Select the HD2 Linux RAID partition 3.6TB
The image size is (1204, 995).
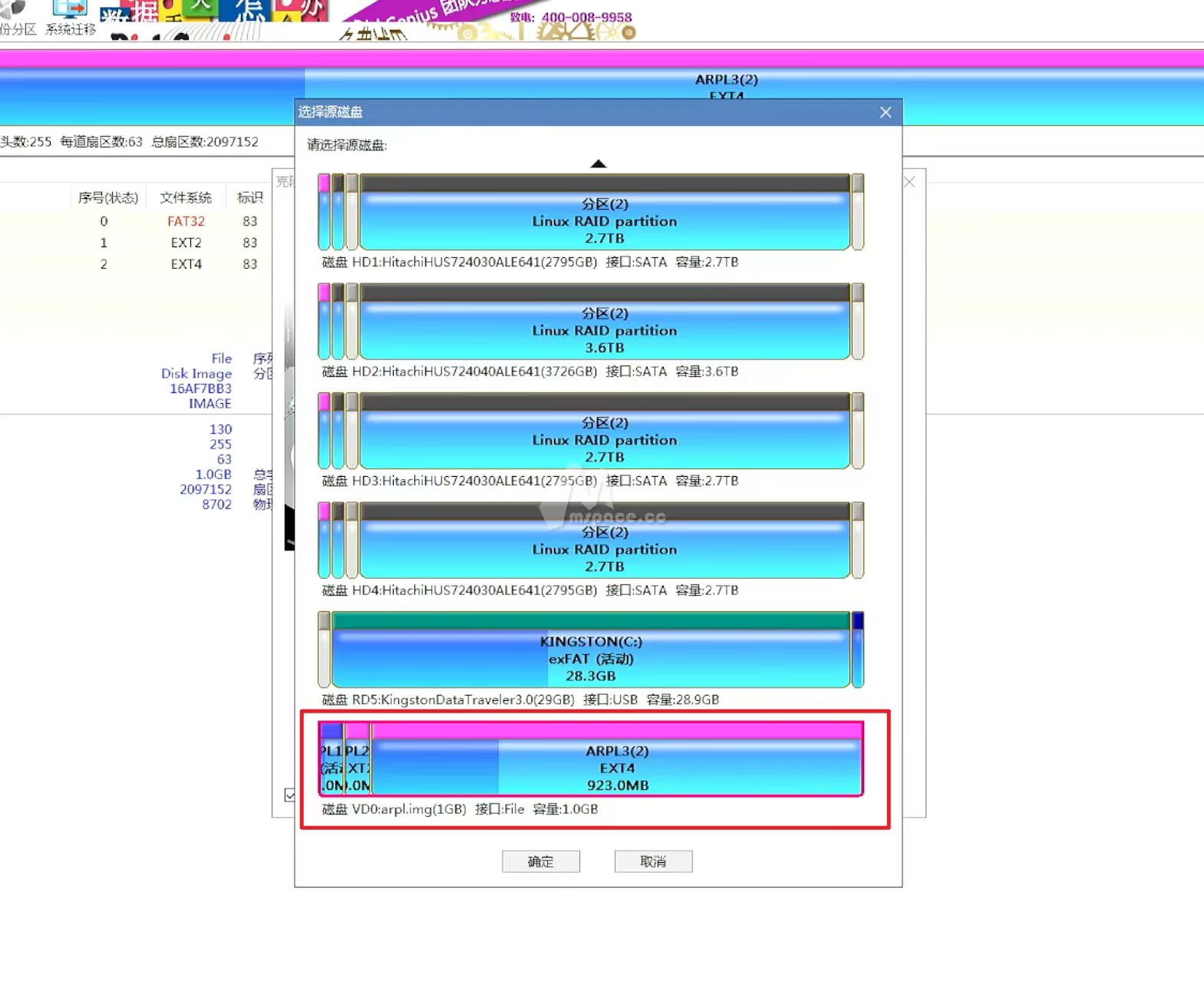click(605, 322)
